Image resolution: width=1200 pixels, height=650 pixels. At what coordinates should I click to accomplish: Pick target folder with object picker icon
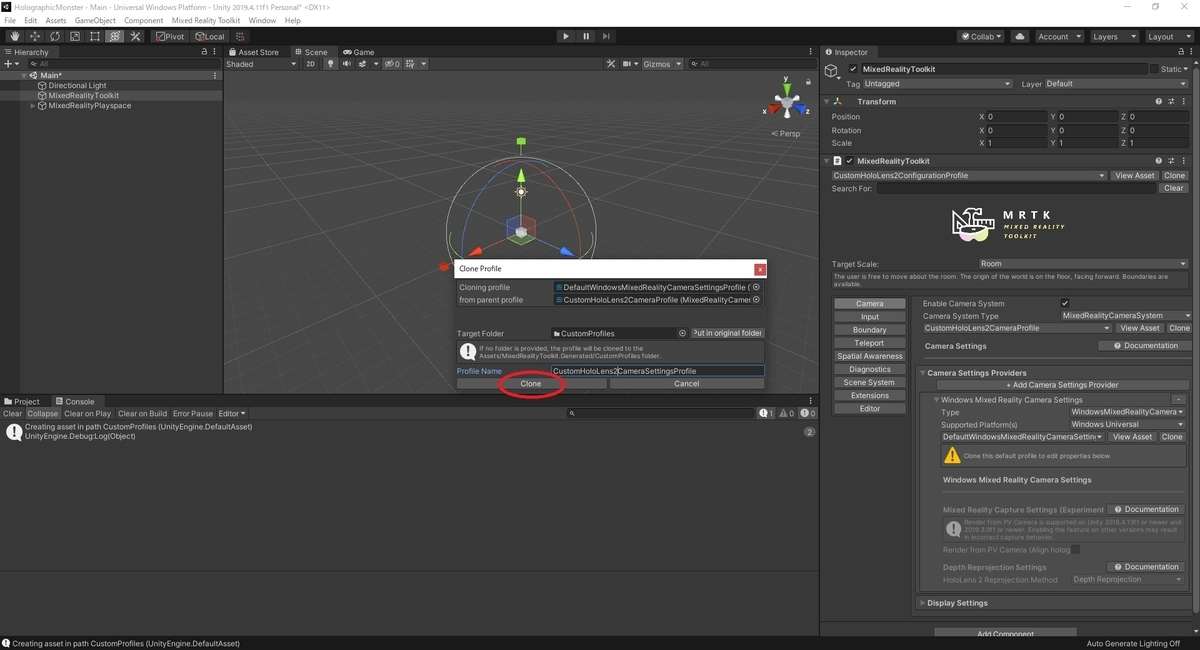[x=682, y=333]
